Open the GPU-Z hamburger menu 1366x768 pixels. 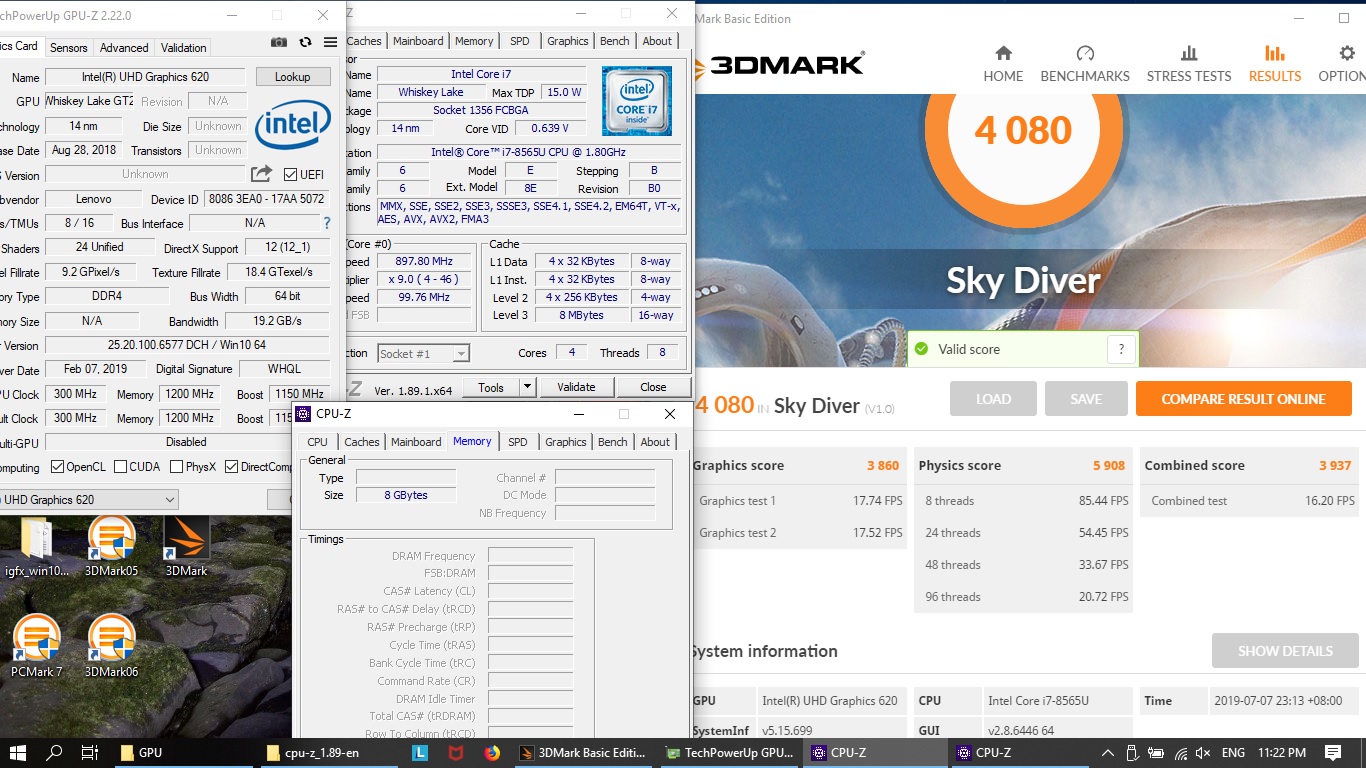[x=330, y=43]
